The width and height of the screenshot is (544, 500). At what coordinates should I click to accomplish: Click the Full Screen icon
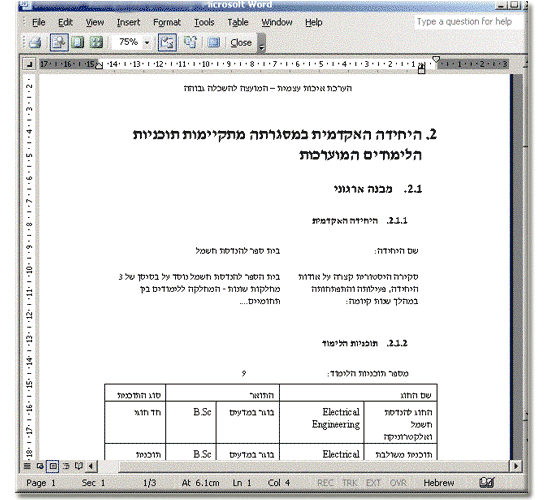pyautogui.click(x=213, y=42)
